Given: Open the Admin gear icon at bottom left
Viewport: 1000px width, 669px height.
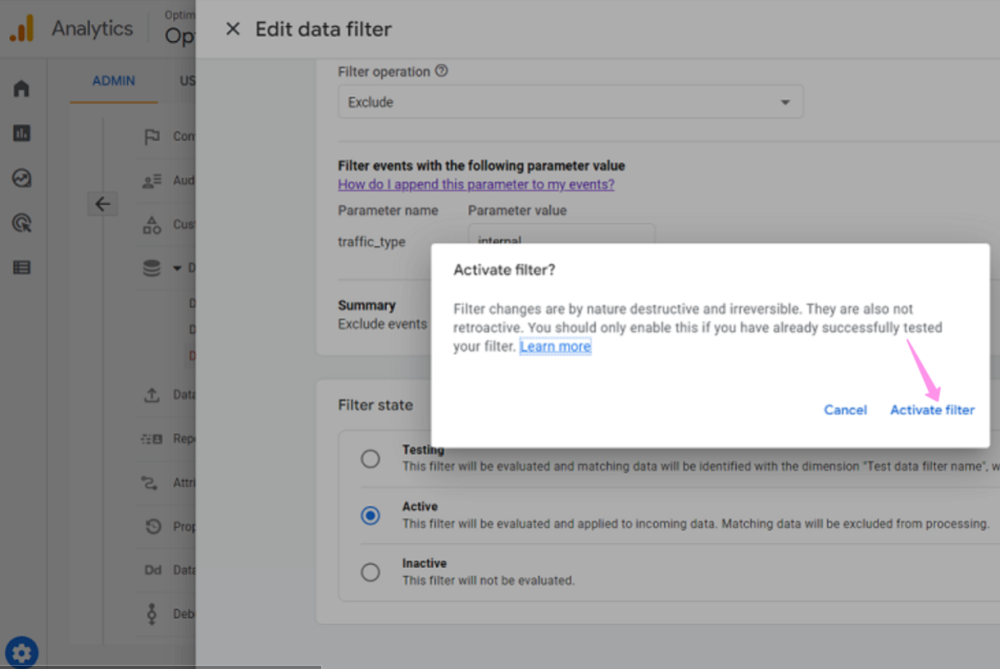Looking at the screenshot, I should pos(22,653).
